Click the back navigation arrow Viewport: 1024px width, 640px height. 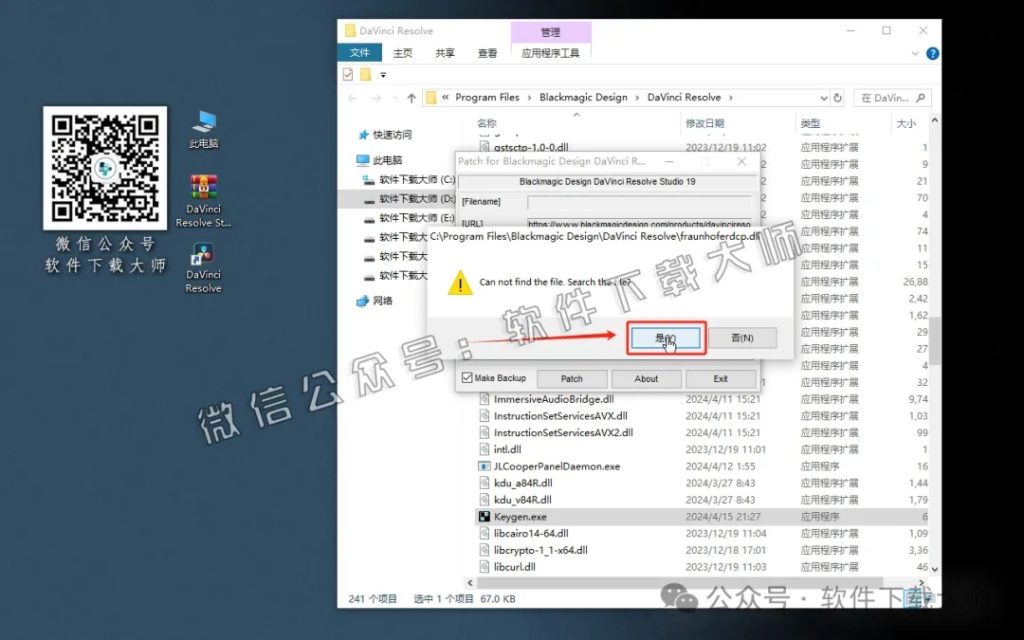(x=352, y=97)
